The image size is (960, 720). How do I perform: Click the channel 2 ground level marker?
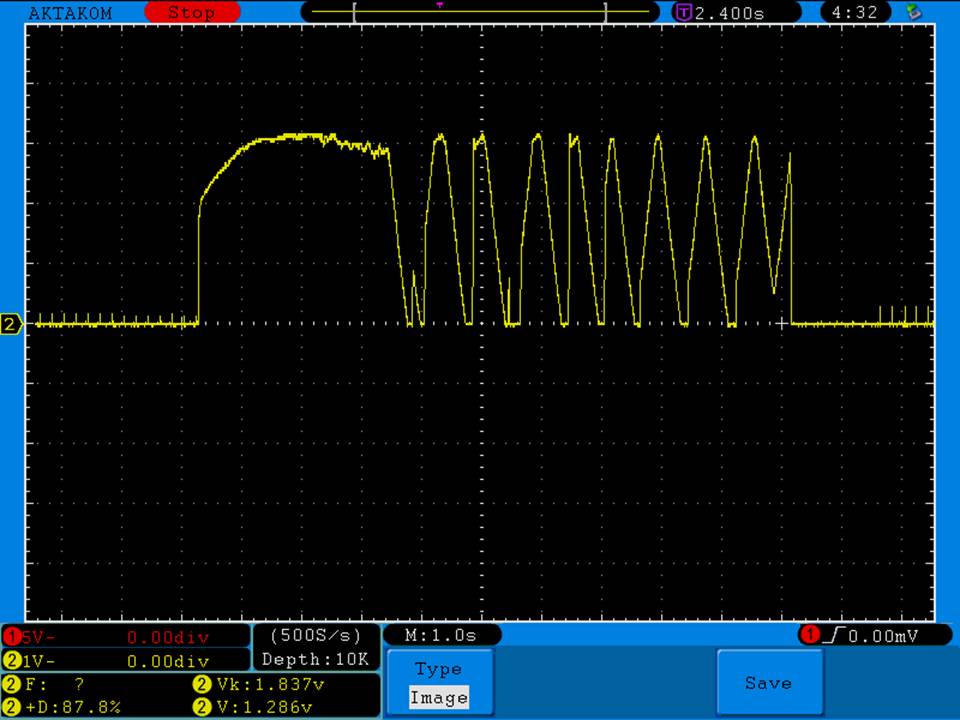12,324
